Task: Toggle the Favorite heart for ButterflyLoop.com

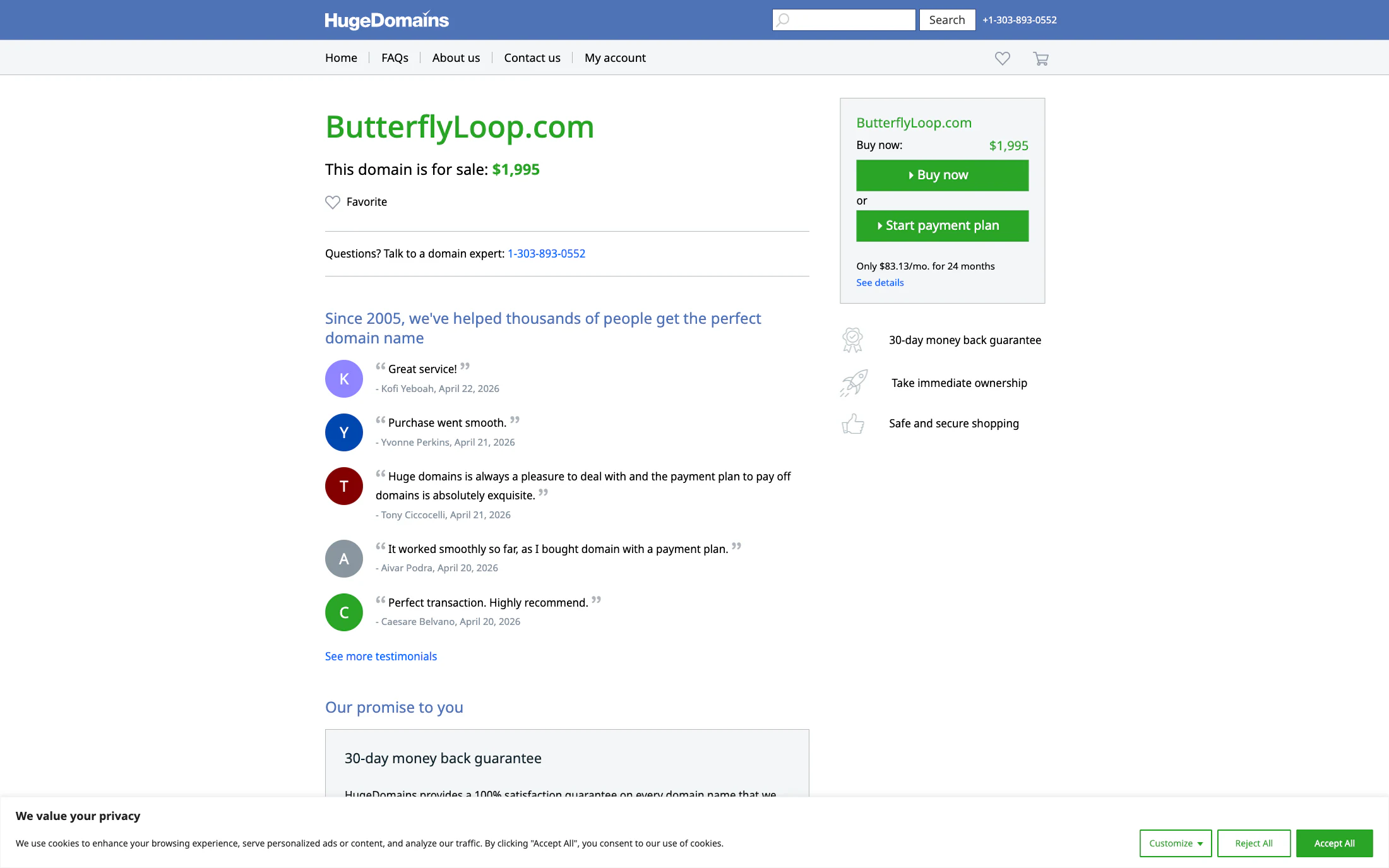Action: coord(333,202)
